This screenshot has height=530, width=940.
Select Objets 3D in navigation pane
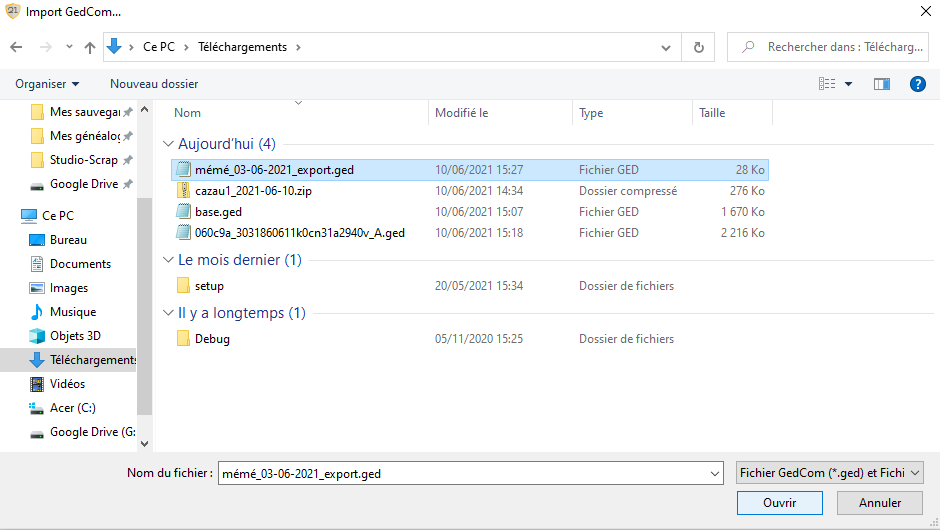point(75,336)
